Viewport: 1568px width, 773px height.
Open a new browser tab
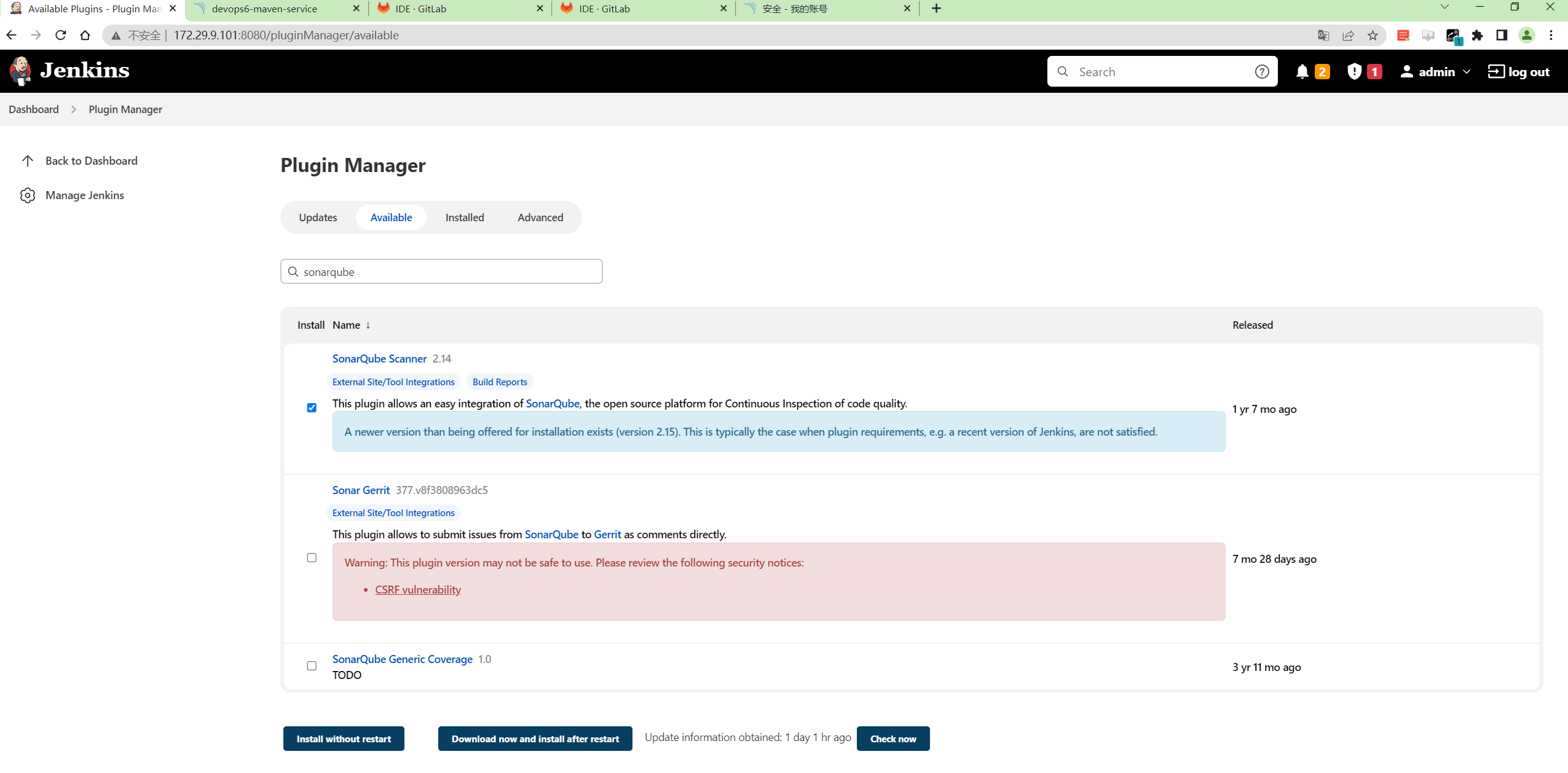[936, 9]
